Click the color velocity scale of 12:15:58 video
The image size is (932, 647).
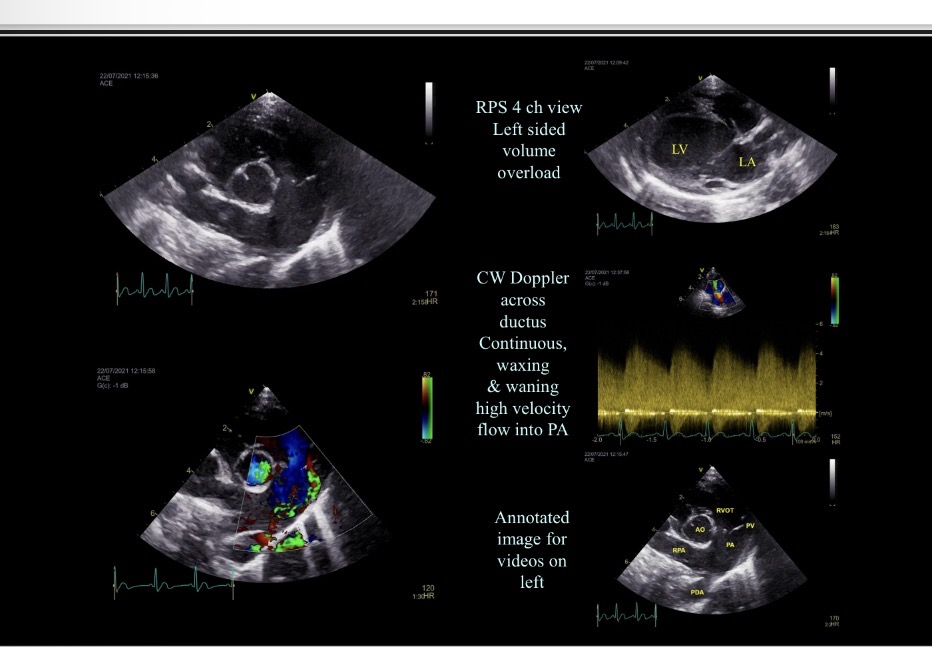427,408
